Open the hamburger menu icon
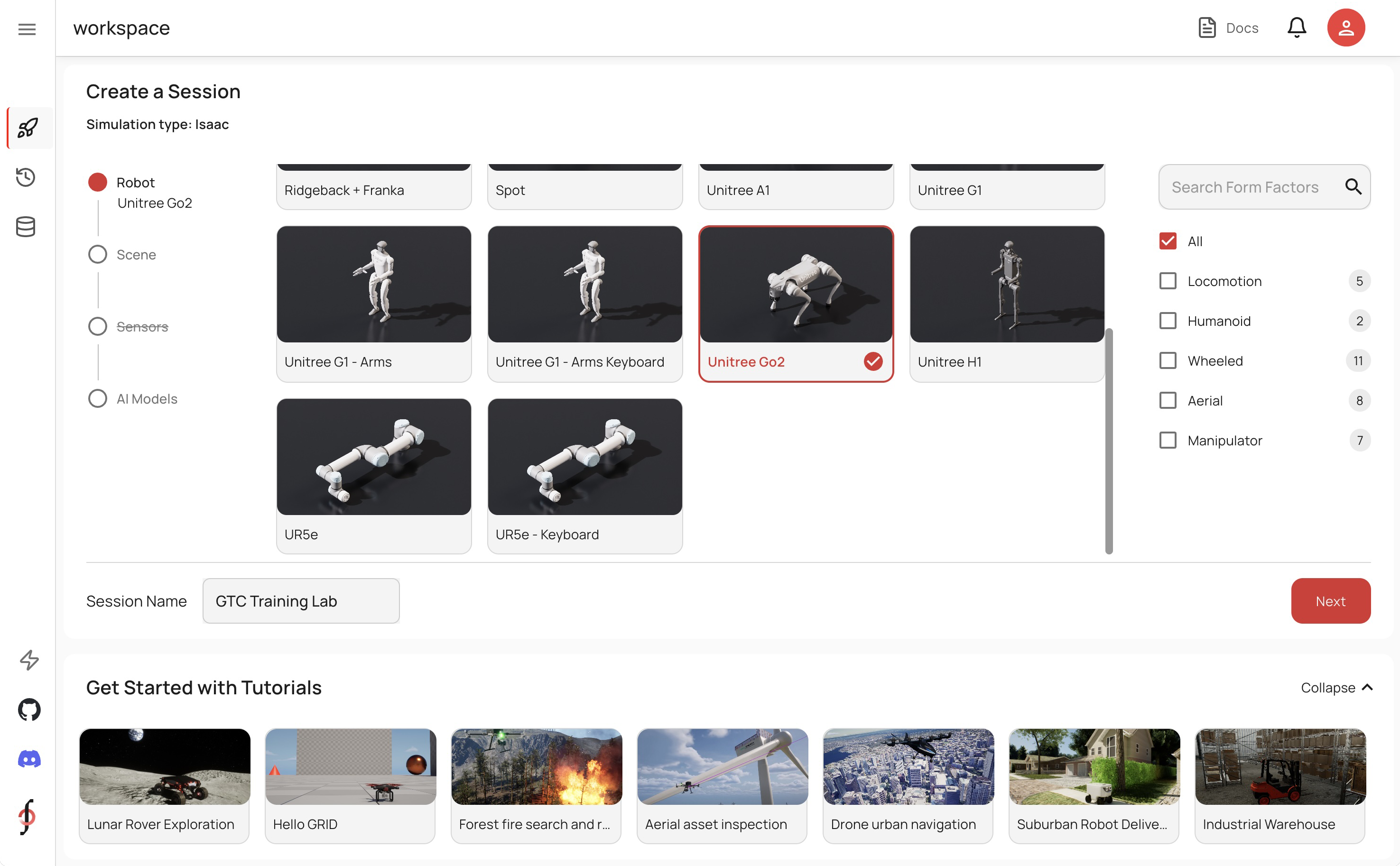The height and width of the screenshot is (866, 1400). click(x=27, y=28)
